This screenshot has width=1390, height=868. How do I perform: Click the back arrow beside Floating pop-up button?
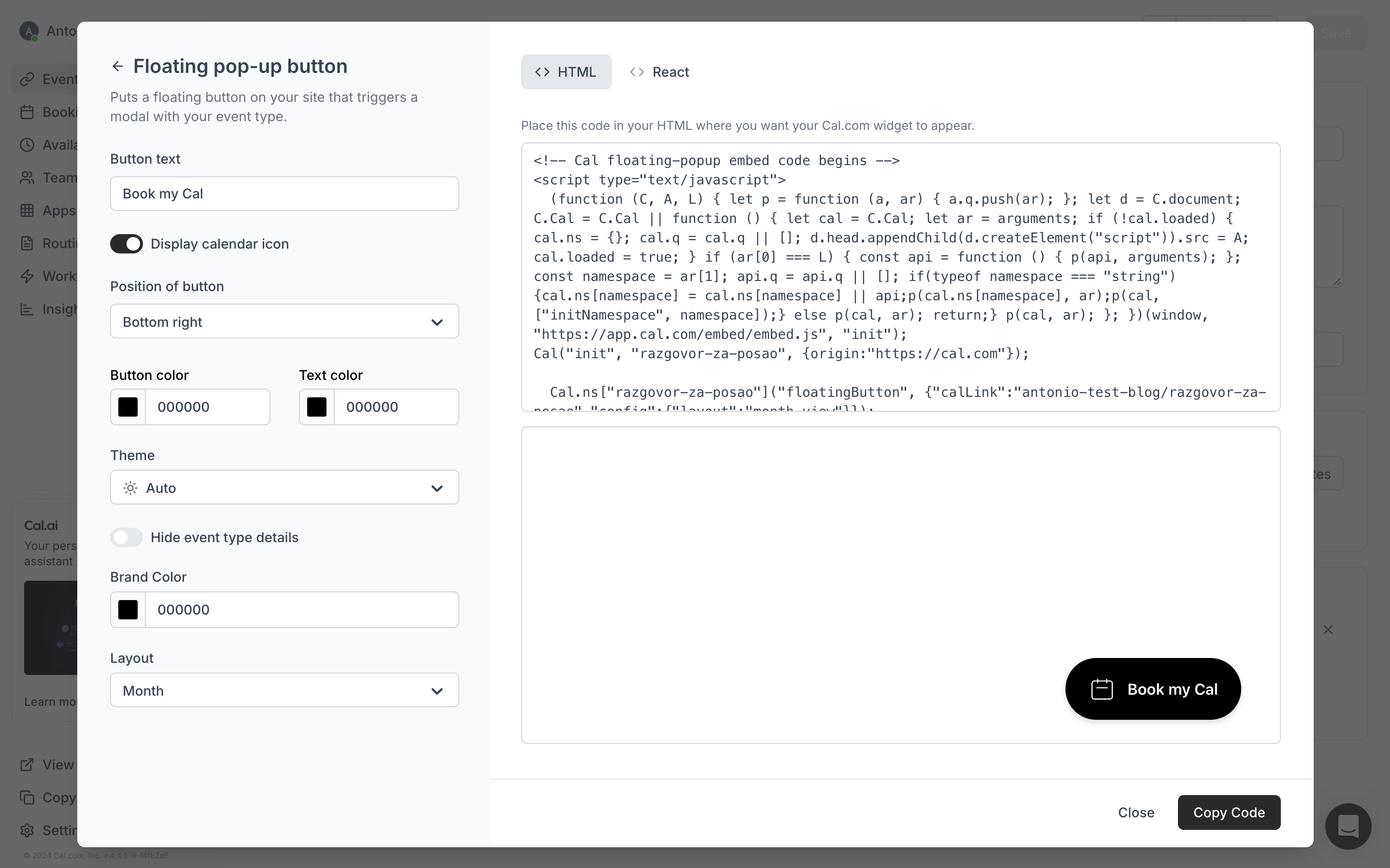point(118,67)
